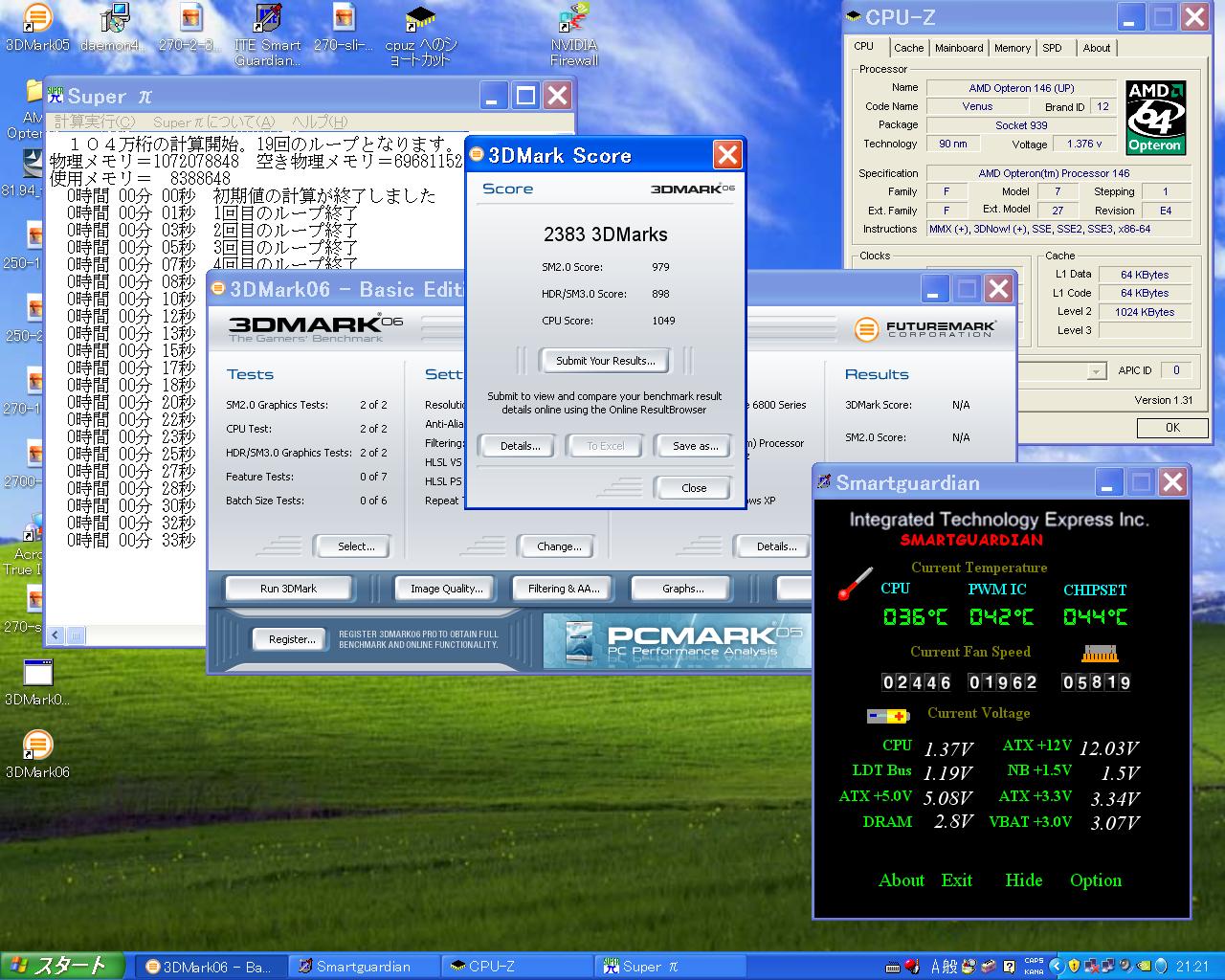
Task: Open the 計算実行 menu in Super Pi
Action: (94, 122)
